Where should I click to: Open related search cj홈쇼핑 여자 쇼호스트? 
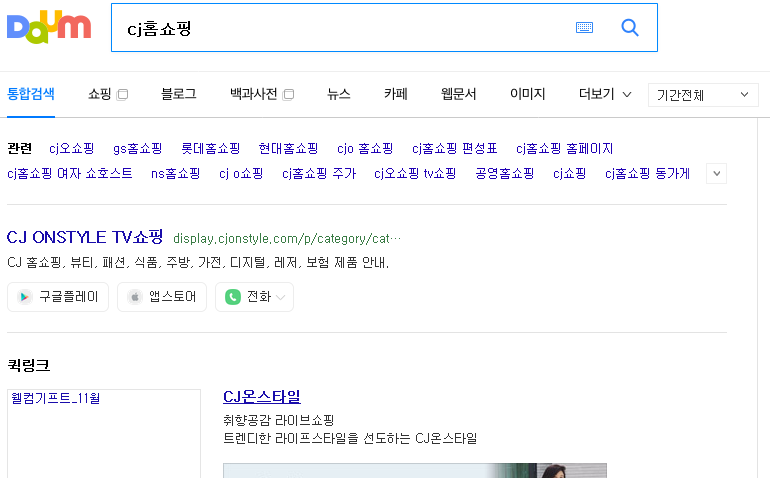click(x=70, y=173)
